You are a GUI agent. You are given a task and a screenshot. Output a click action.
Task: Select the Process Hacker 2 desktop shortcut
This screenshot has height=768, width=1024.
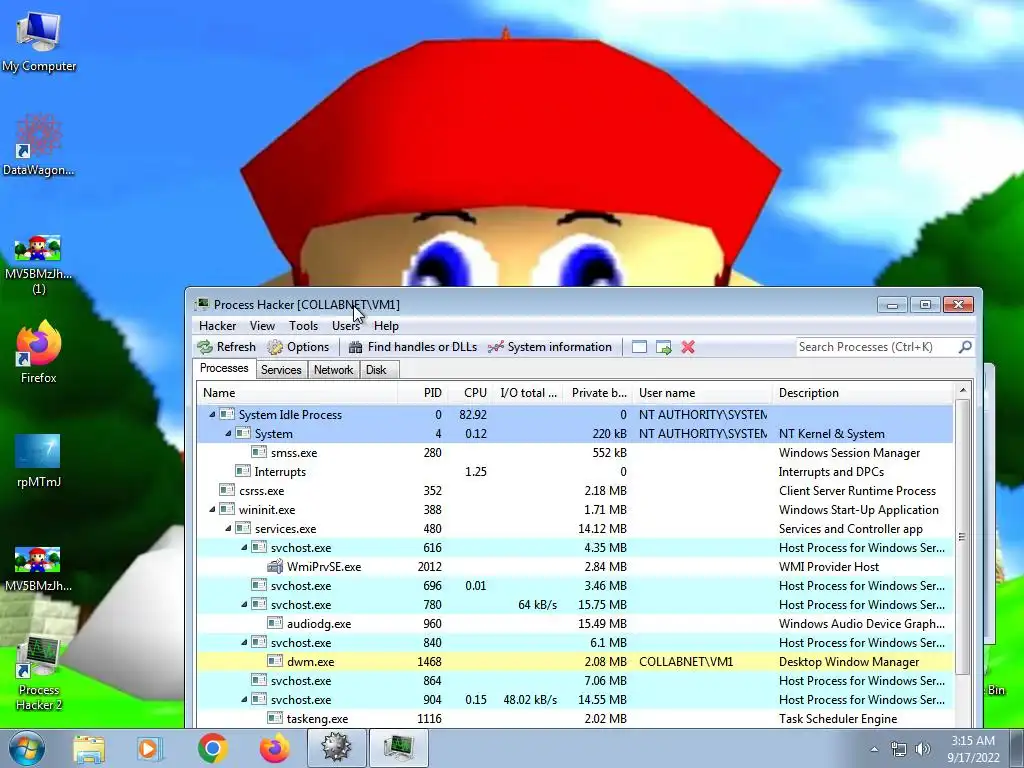[x=39, y=674]
